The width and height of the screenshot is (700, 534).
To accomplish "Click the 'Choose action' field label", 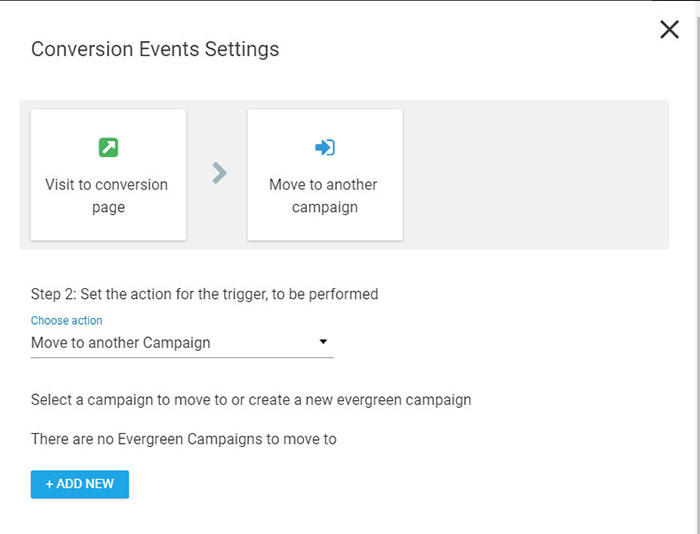I will [x=66, y=321].
